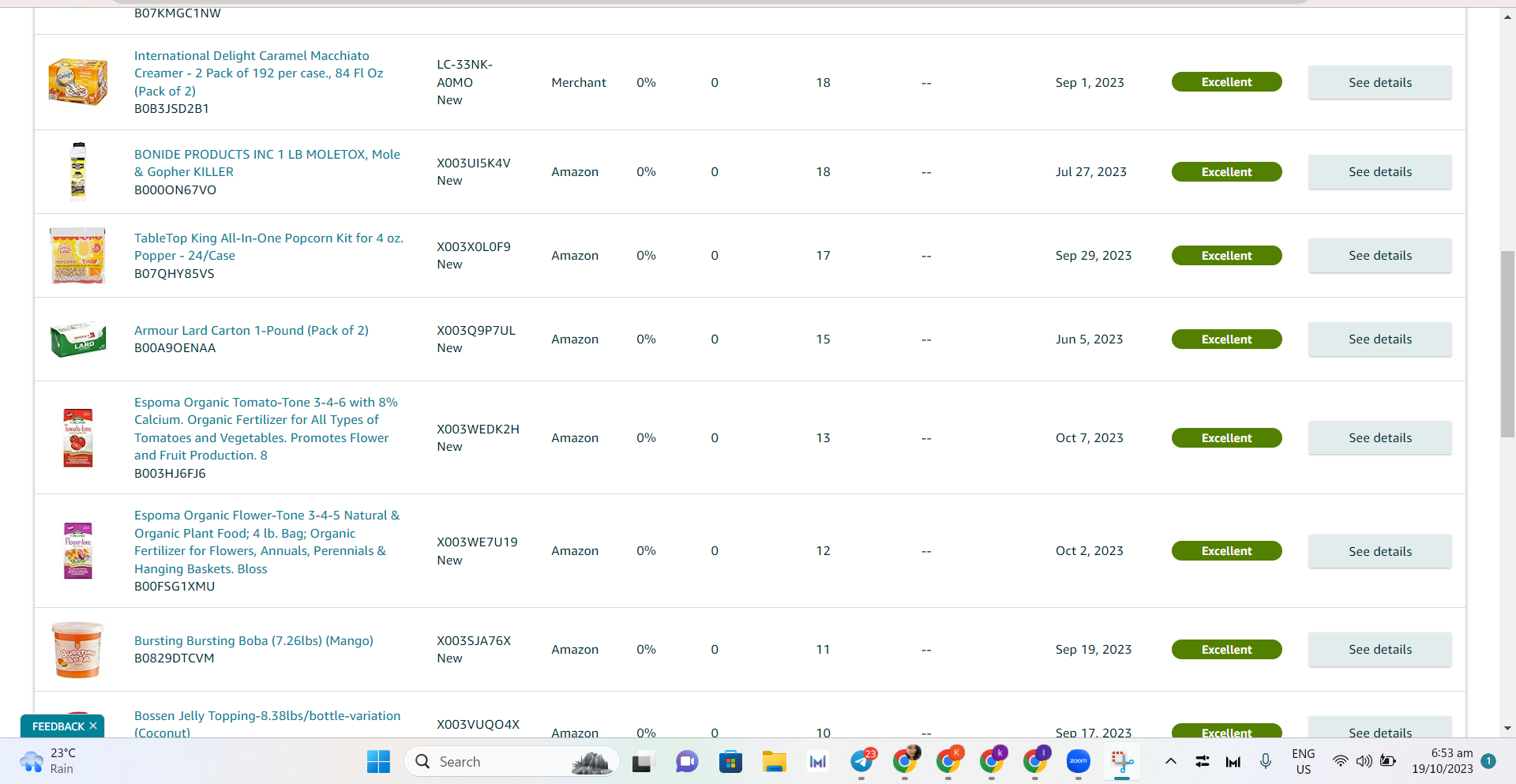Close the FEEDBACK tab with its X
Viewport: 1516px width, 784px height.
pyautogui.click(x=93, y=726)
